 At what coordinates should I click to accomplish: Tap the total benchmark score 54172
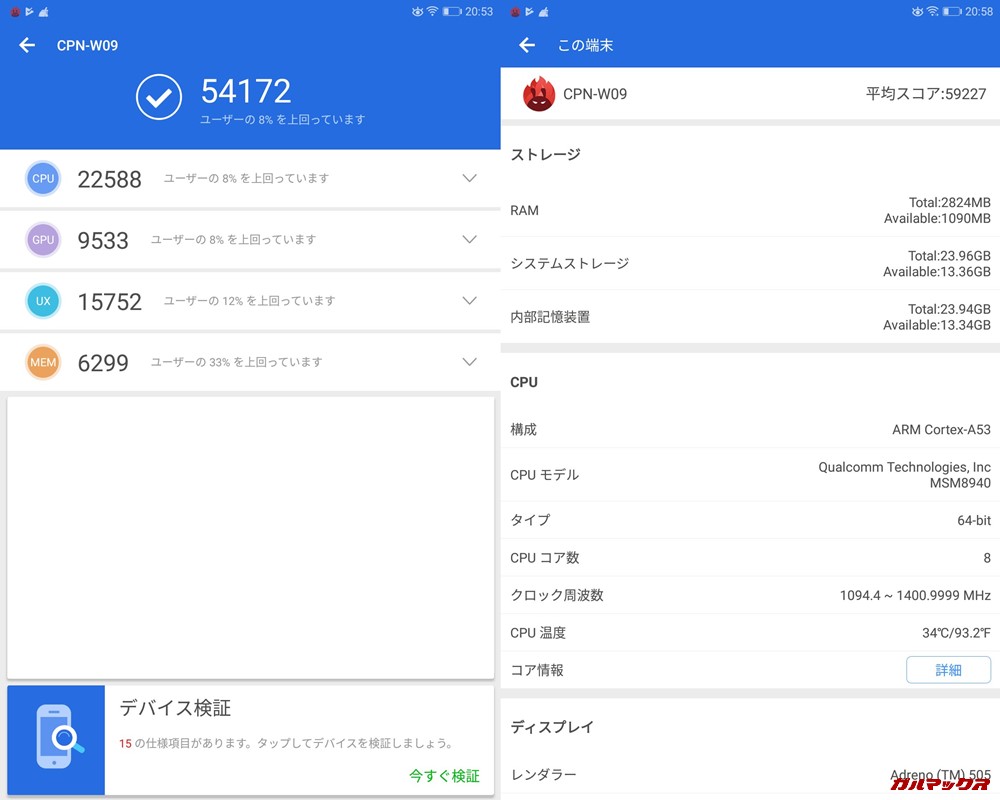tap(247, 90)
